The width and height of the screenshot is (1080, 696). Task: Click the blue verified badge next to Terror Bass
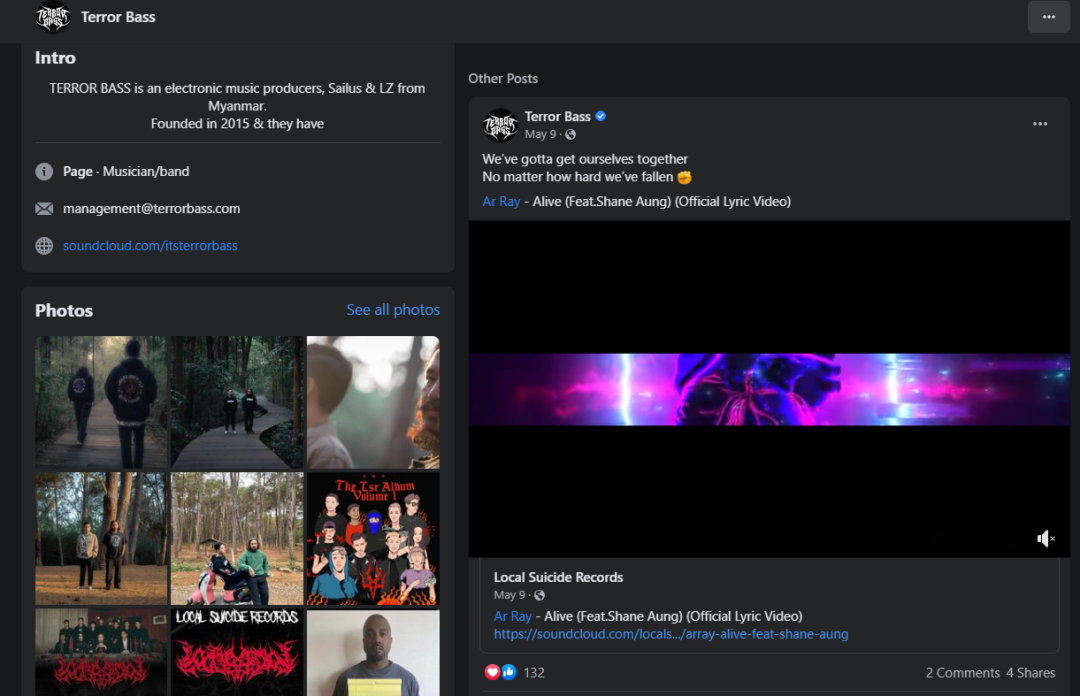pyautogui.click(x=601, y=116)
